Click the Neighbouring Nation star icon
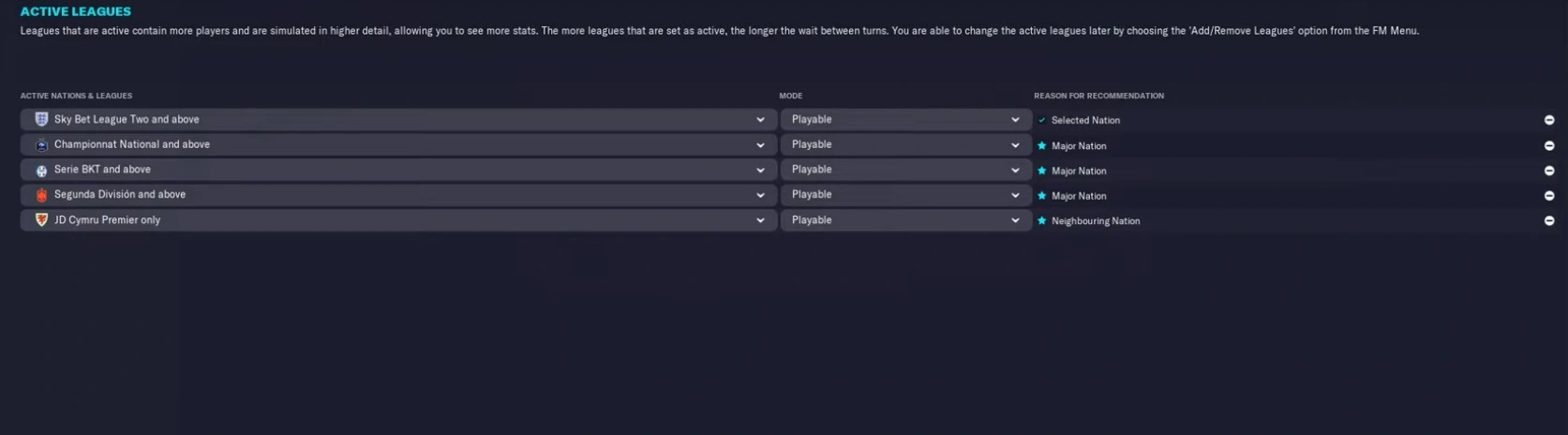Screen dimensions: 1568x435 click(x=1041, y=221)
